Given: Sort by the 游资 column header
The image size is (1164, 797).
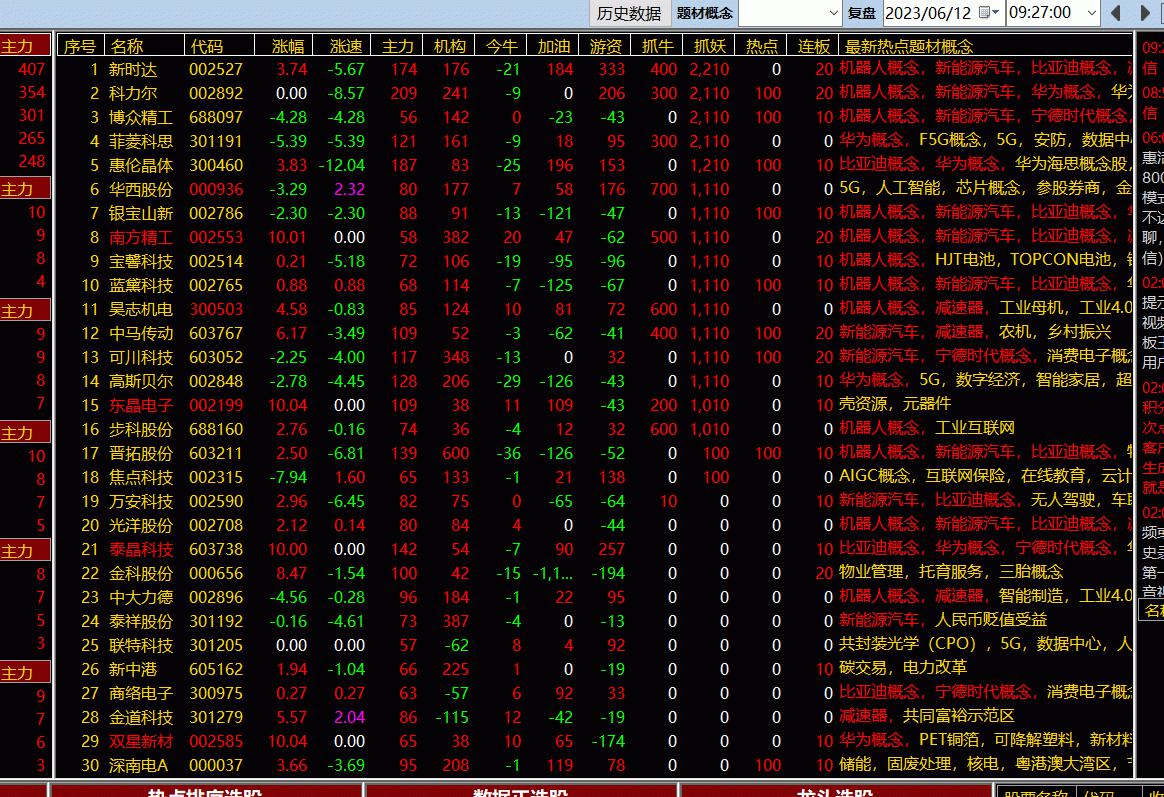Looking at the screenshot, I should pyautogui.click(x=605, y=46).
